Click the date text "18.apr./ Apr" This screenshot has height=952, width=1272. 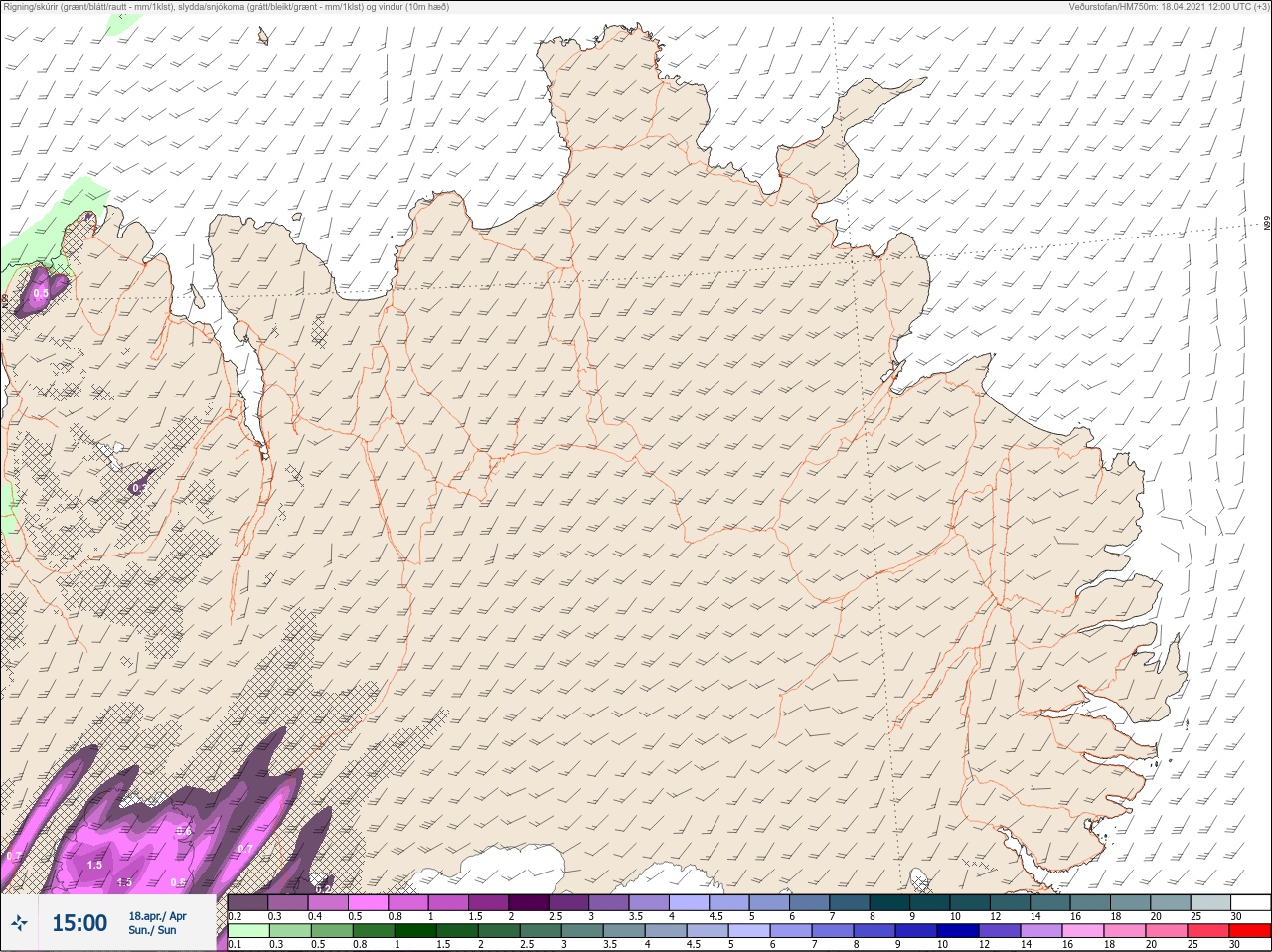tap(157, 916)
